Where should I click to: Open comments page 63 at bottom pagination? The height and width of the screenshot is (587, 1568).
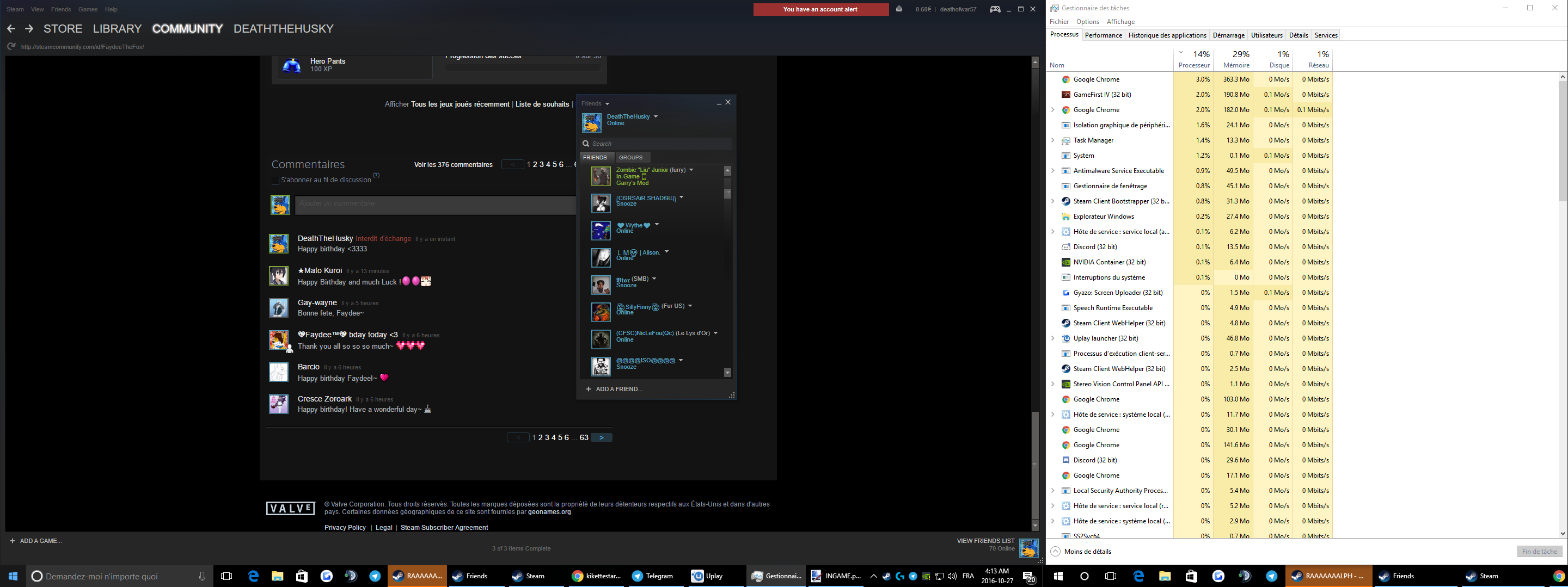pyautogui.click(x=584, y=437)
